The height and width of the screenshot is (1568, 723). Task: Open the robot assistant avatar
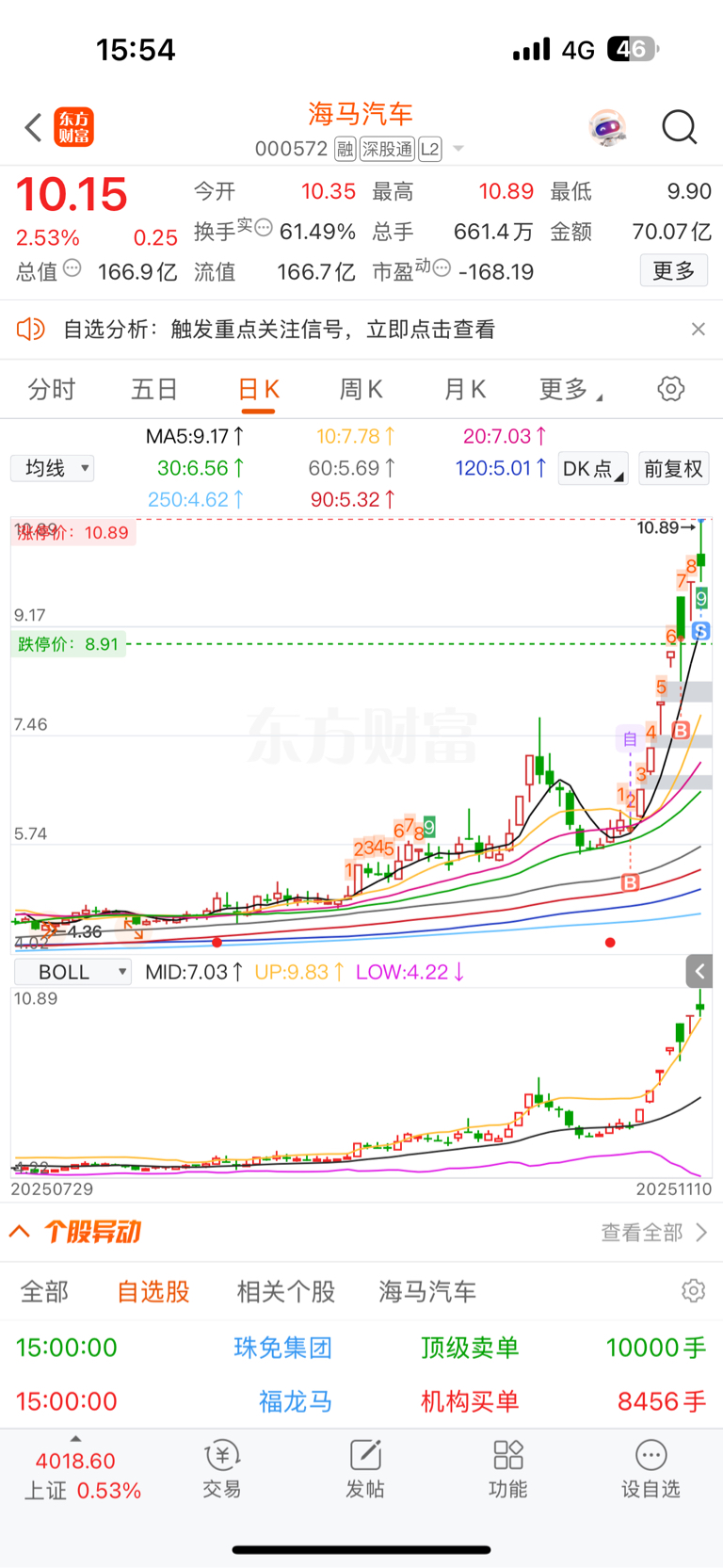607,127
